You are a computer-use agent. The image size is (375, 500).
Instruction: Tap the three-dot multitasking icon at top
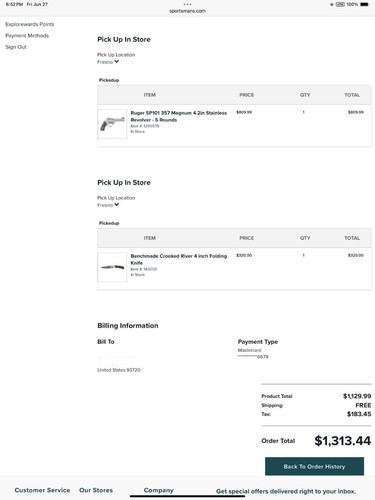tap(187, 4)
